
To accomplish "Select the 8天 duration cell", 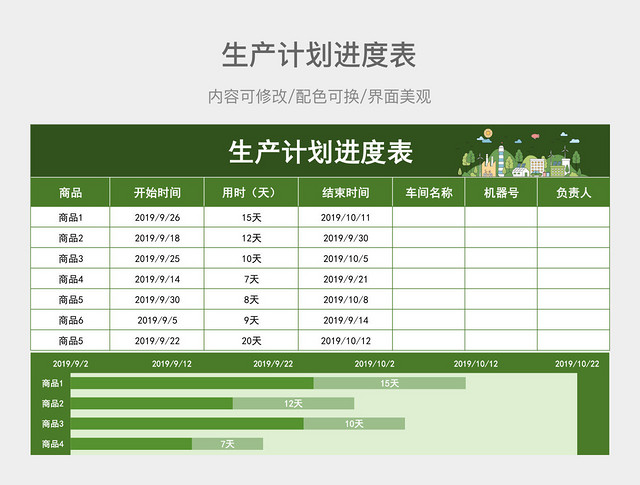I will [251, 299].
